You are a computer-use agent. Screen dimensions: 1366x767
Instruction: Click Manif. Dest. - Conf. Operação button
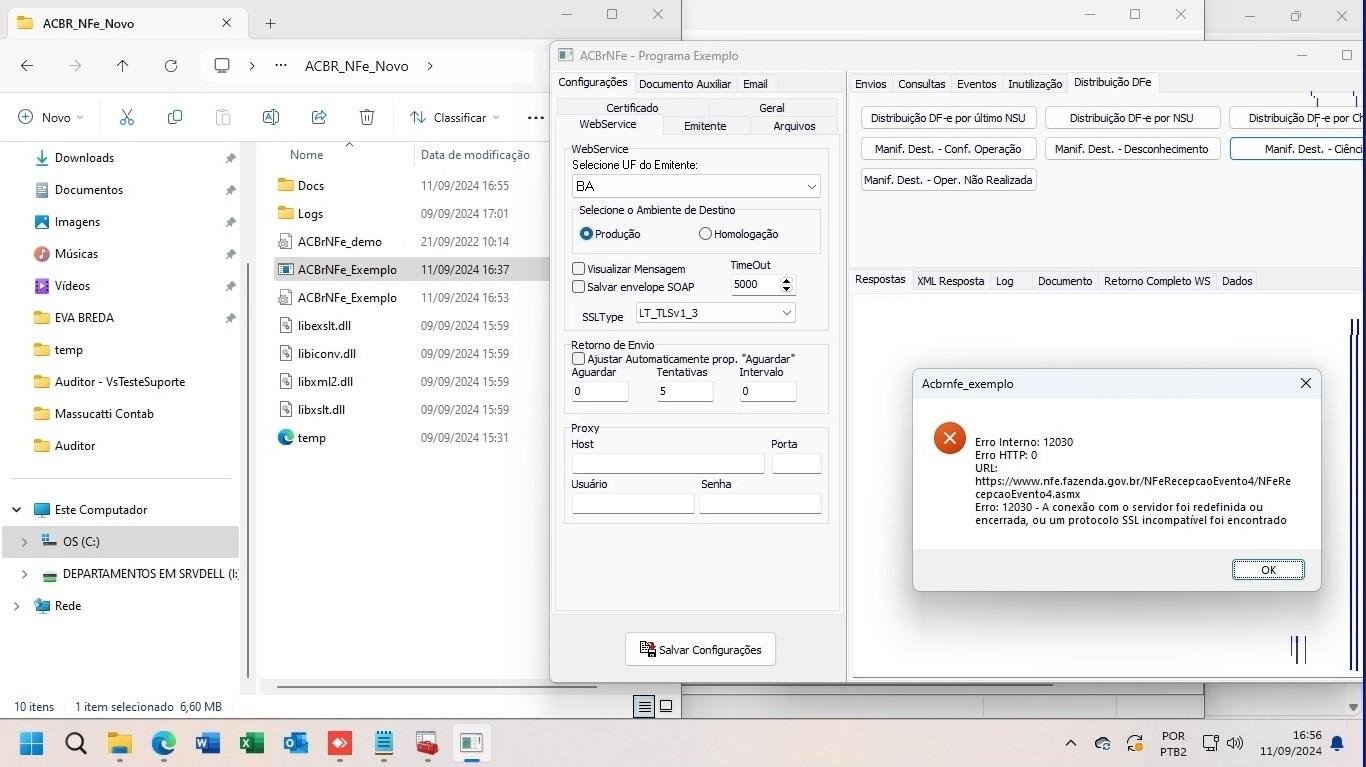[x=948, y=149]
